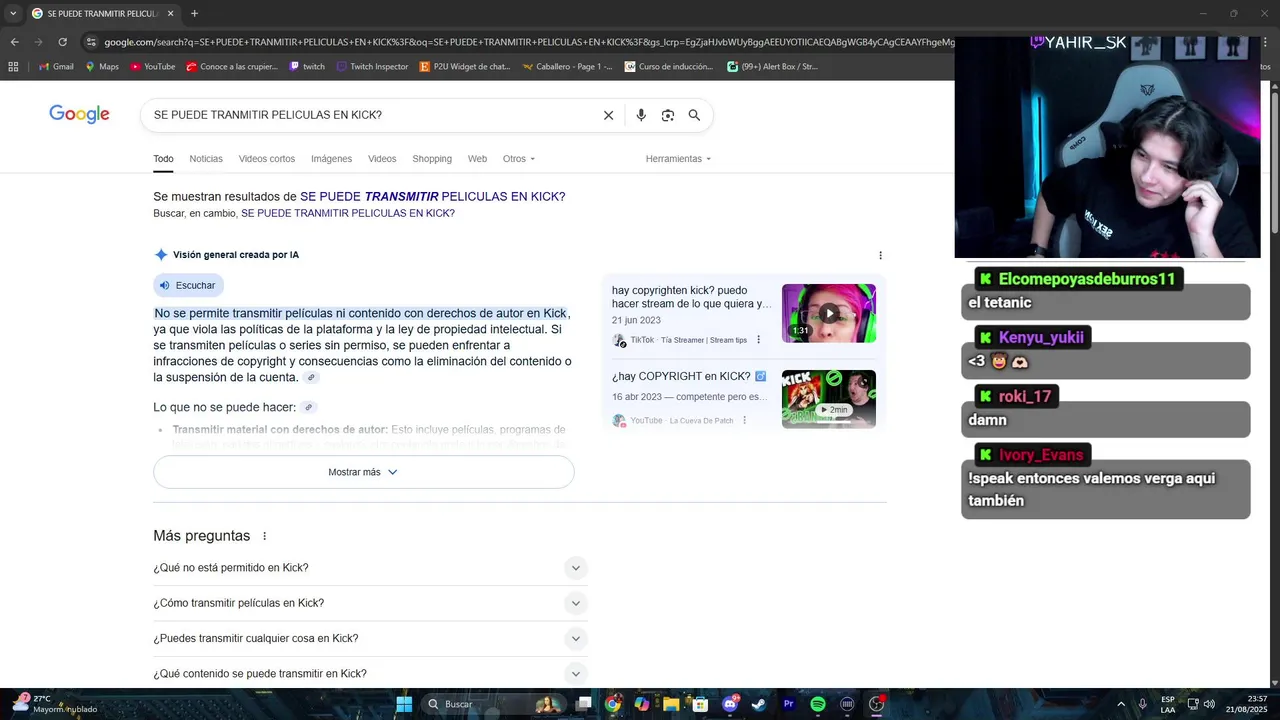This screenshot has width=1280, height=720.
Task: Expand '¿Qué no está permitido en Kick?'
Action: 370,568
